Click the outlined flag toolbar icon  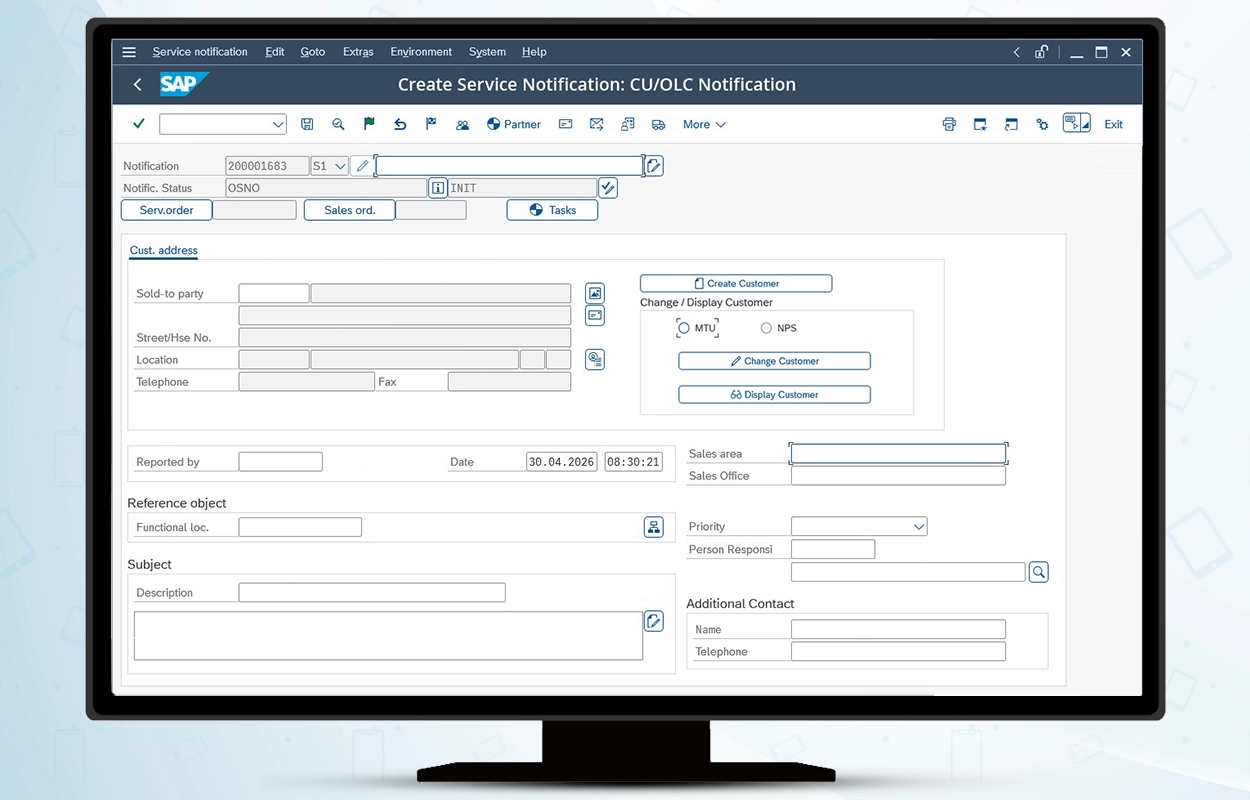coord(431,124)
